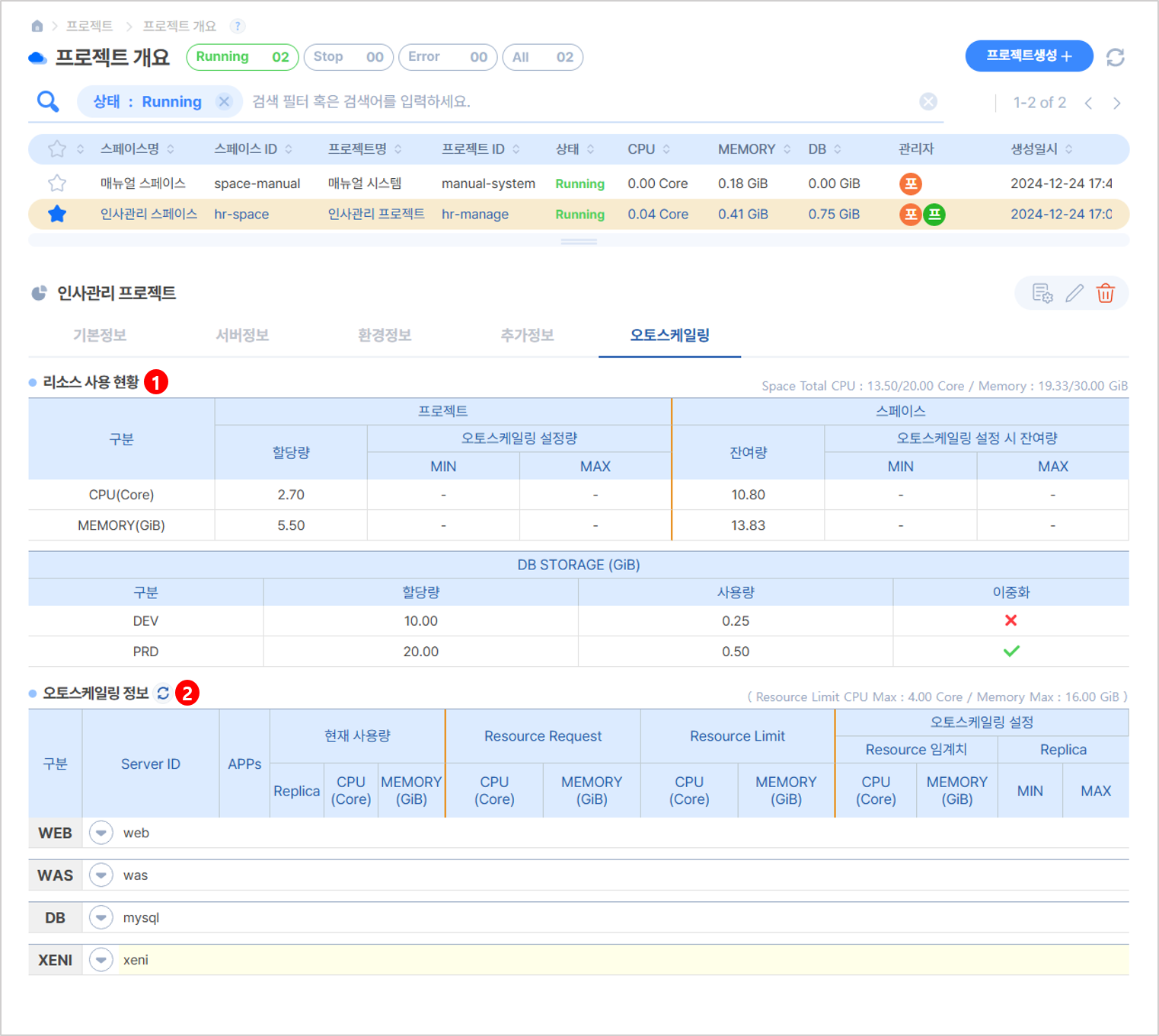Open project settings list icon

1042,293
